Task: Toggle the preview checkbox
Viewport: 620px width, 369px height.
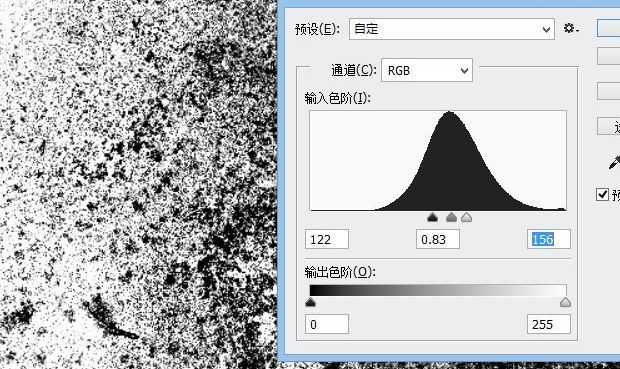Action: [x=602, y=195]
